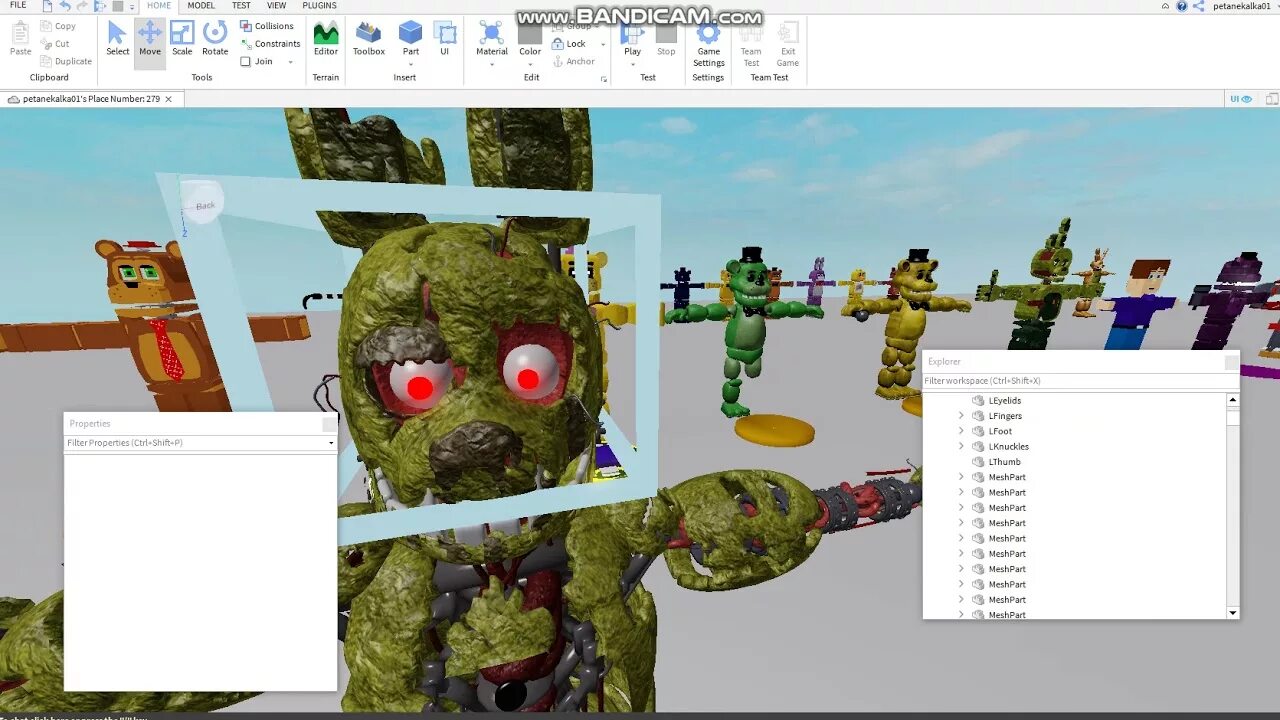Open Game Settings
This screenshot has height=720, width=1280.
point(708,44)
